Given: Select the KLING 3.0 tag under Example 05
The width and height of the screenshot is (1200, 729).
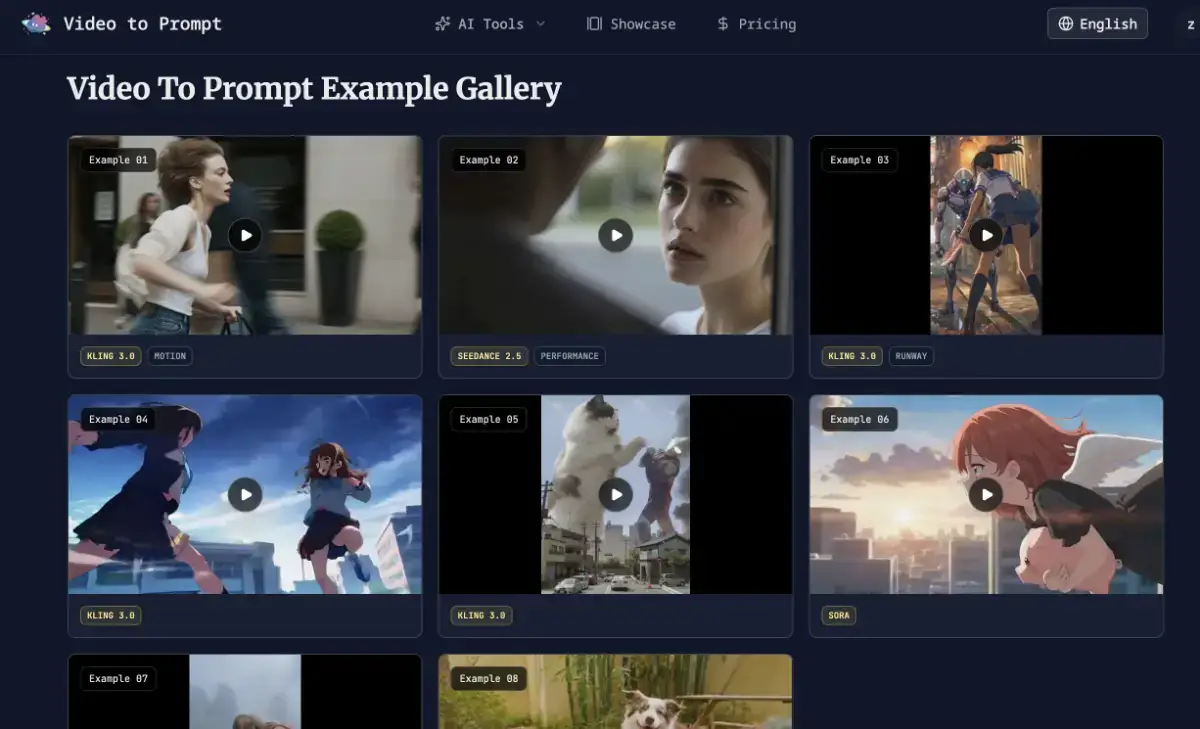Looking at the screenshot, I should click(482, 615).
